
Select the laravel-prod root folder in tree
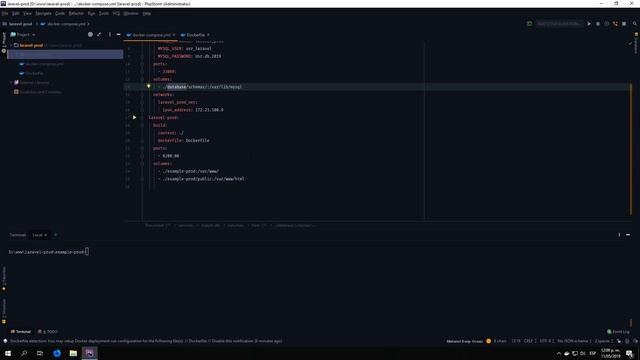pyautogui.click(x=31, y=45)
